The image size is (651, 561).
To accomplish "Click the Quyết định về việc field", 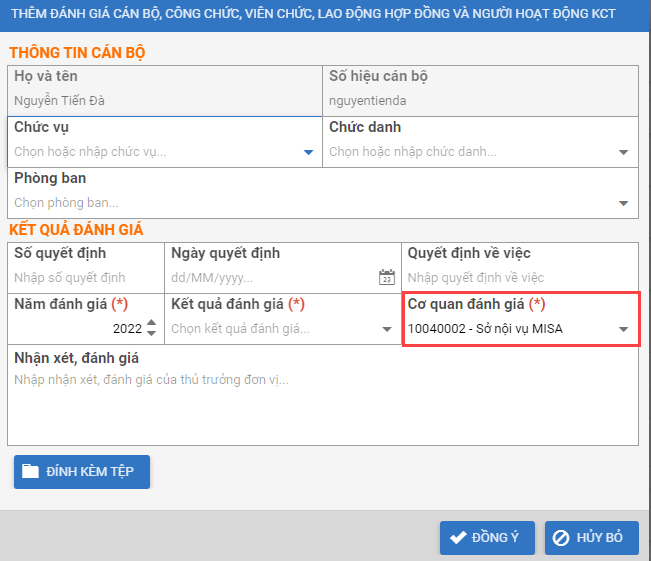I will pyautogui.click(x=518, y=278).
